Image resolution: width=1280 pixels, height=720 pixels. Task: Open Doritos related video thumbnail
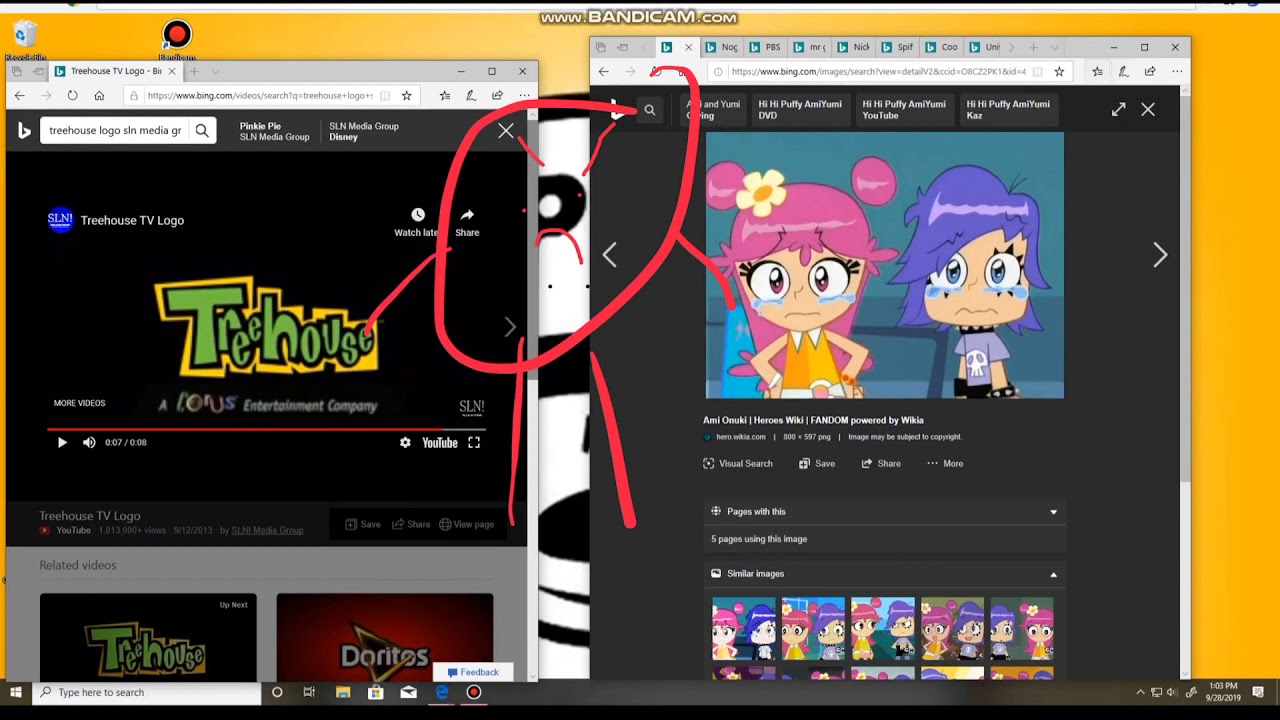pos(384,638)
